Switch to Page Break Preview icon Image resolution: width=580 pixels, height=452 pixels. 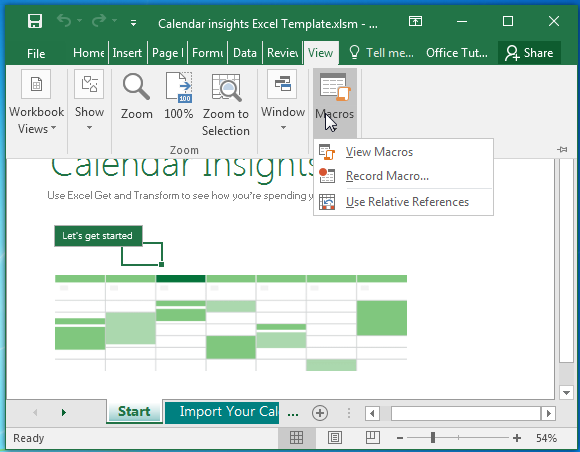(x=372, y=438)
